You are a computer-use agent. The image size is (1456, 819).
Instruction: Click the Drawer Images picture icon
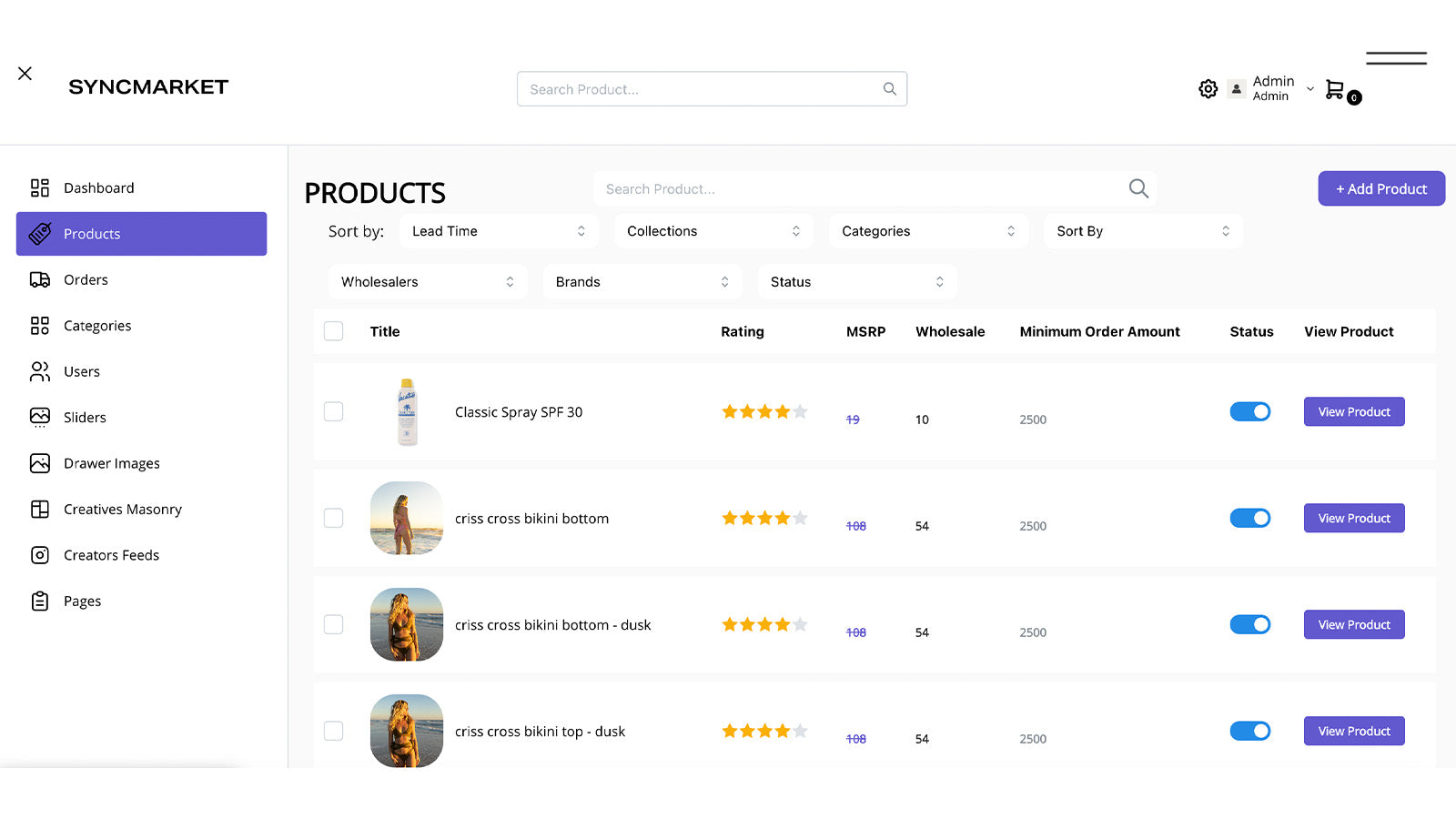[40, 463]
